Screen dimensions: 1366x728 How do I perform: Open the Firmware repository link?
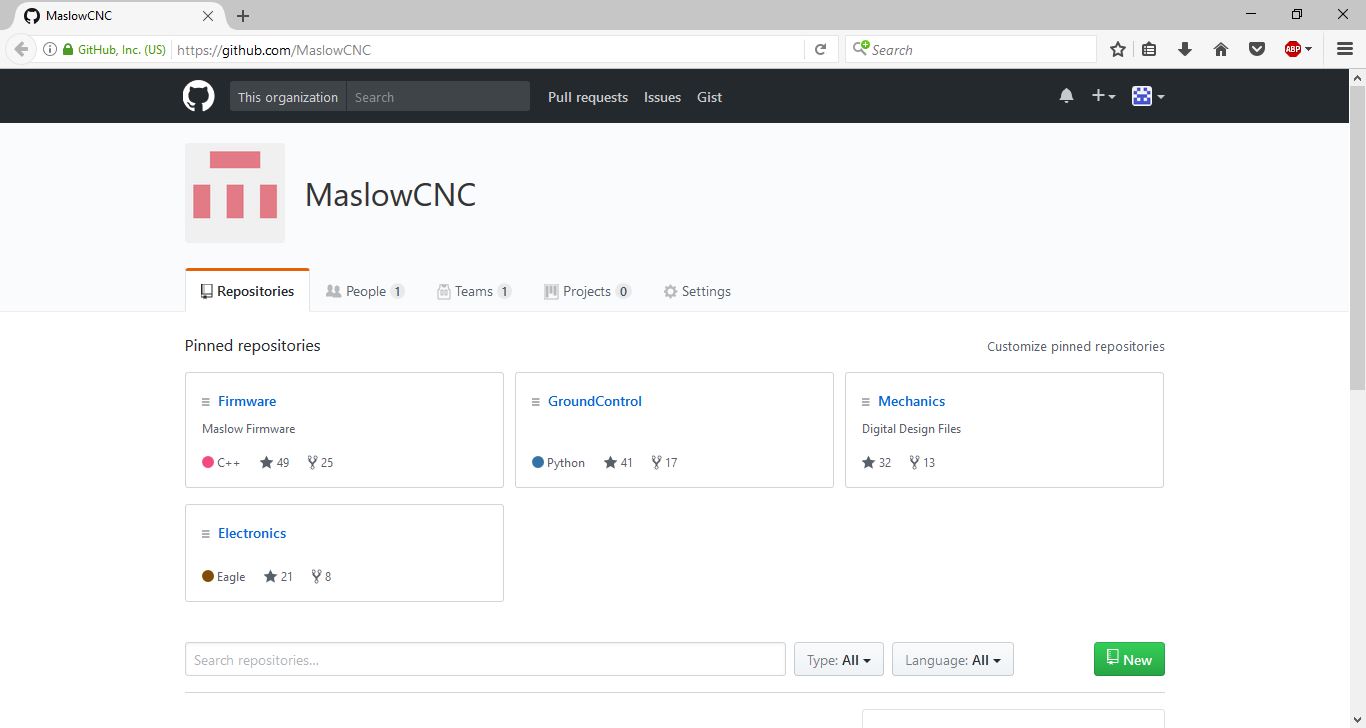pos(247,401)
